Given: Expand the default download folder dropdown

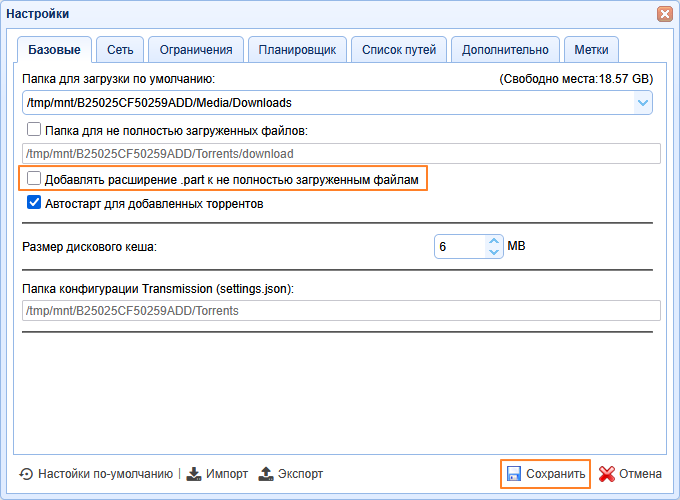Looking at the screenshot, I should pyautogui.click(x=642, y=102).
